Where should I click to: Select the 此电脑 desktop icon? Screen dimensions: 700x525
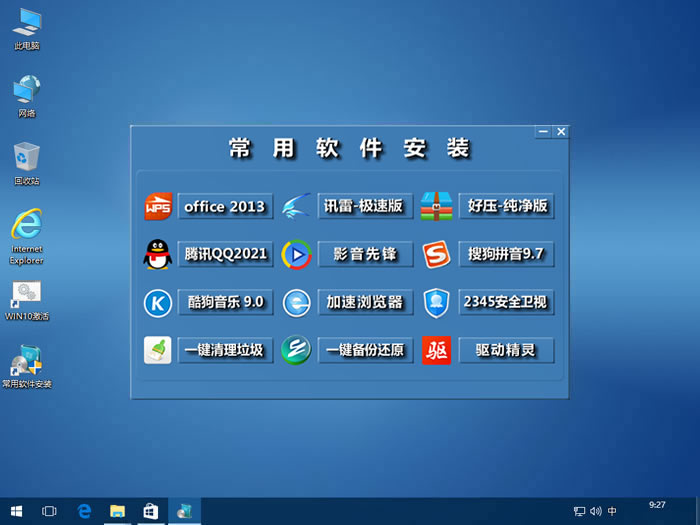(x=27, y=29)
